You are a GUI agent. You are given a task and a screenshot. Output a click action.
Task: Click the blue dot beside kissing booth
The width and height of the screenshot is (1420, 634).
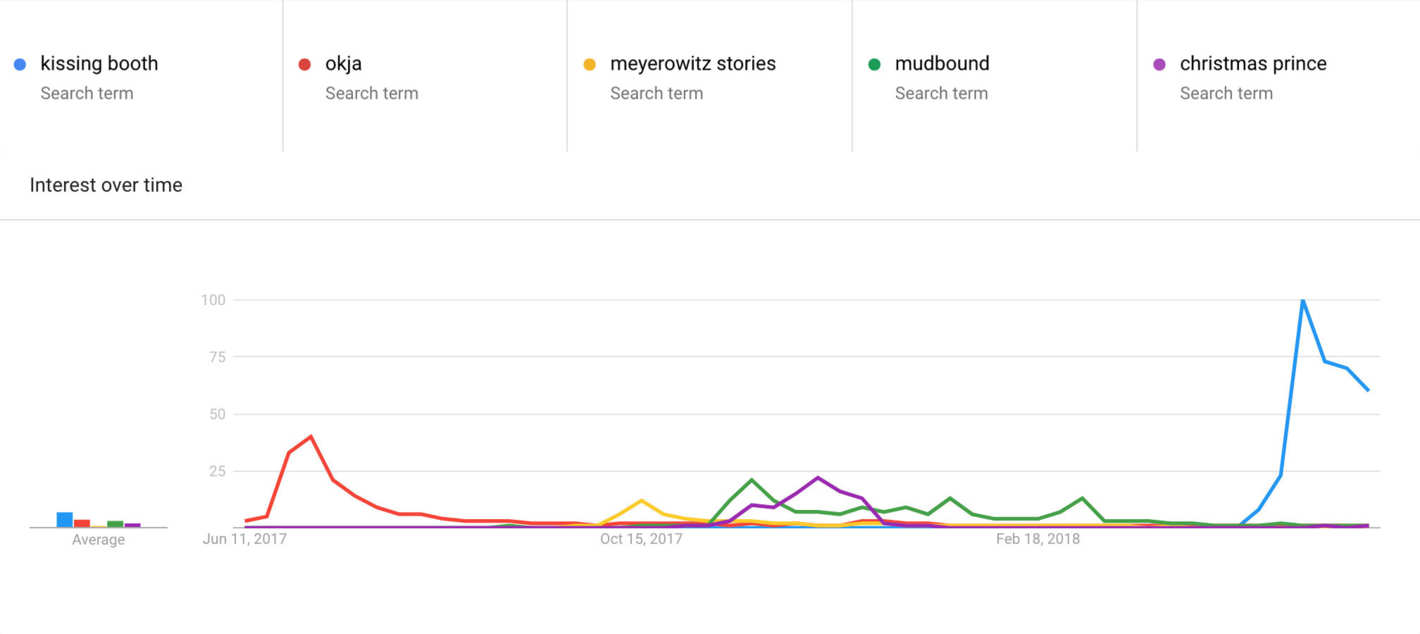(x=20, y=65)
